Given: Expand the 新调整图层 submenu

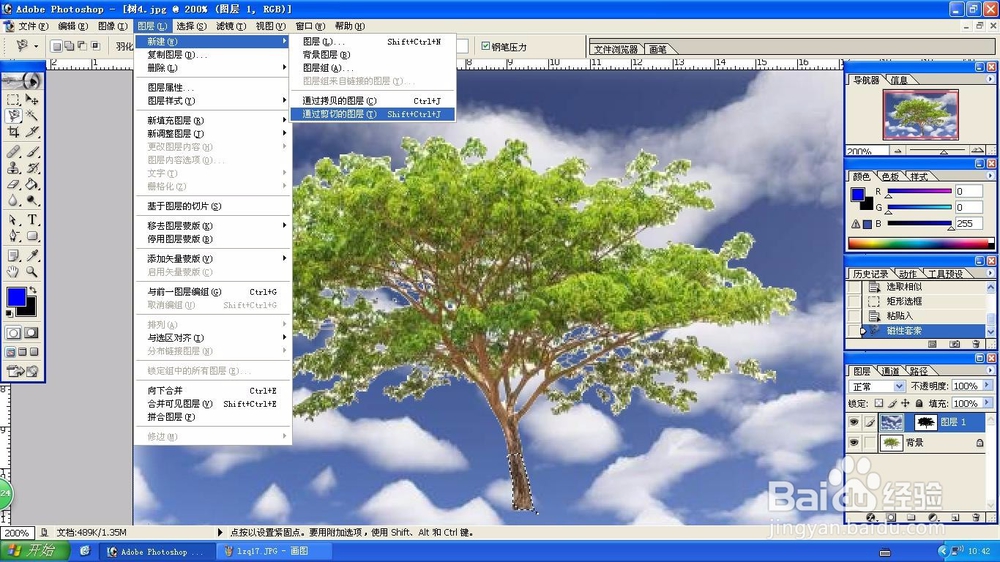Looking at the screenshot, I should pyautogui.click(x=213, y=133).
